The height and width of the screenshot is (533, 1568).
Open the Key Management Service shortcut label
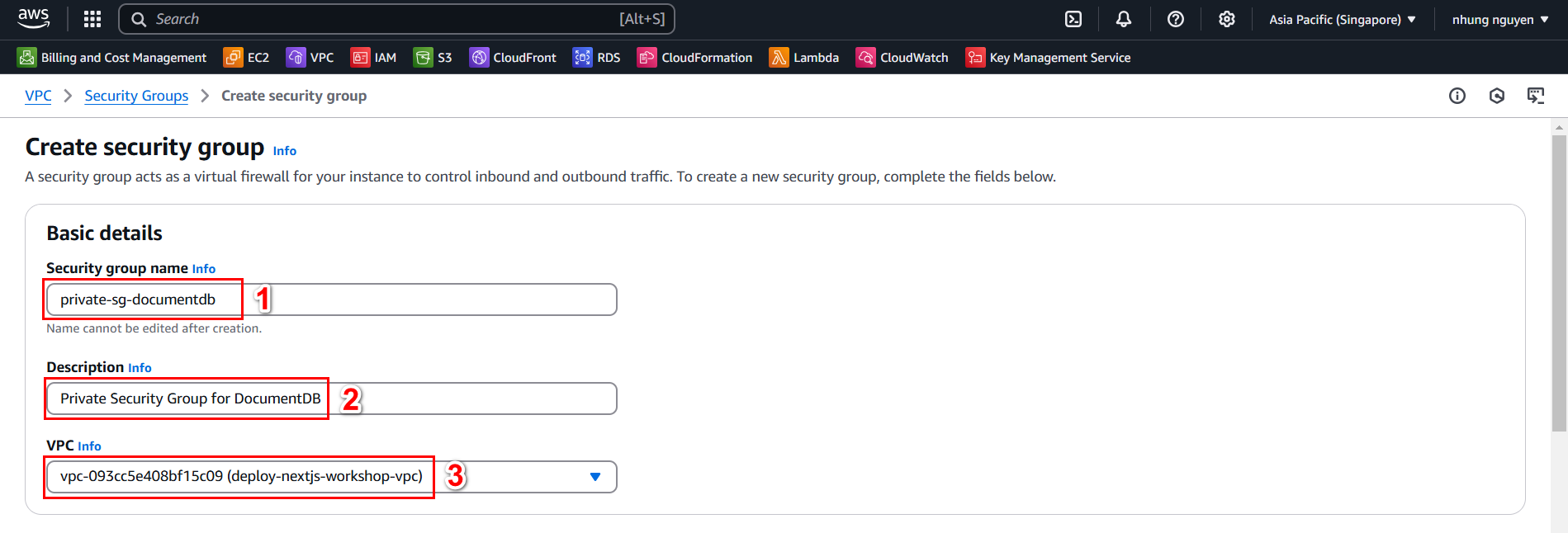pos(1060,57)
